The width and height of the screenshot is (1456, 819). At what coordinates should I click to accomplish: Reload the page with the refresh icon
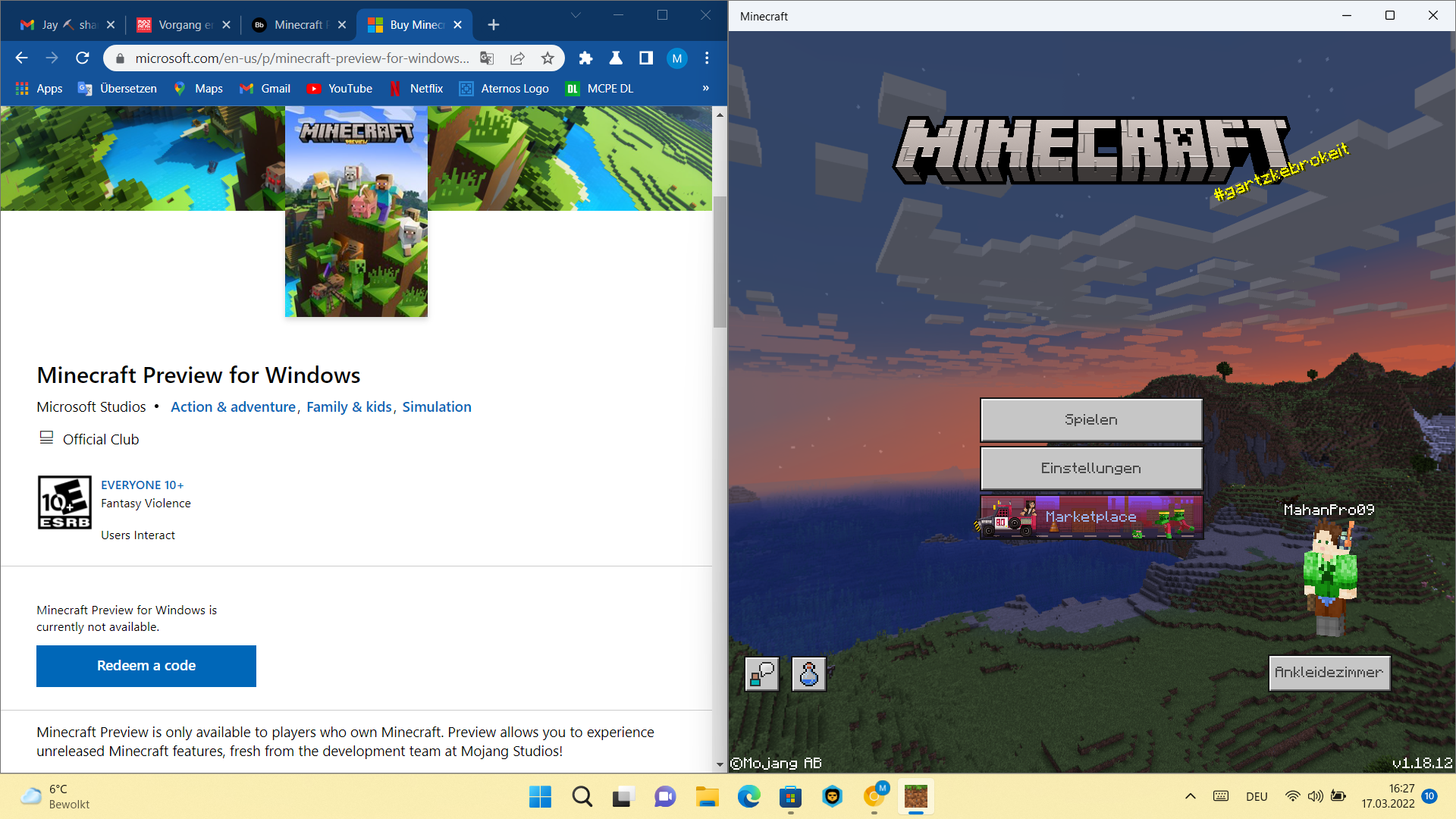coord(83,58)
